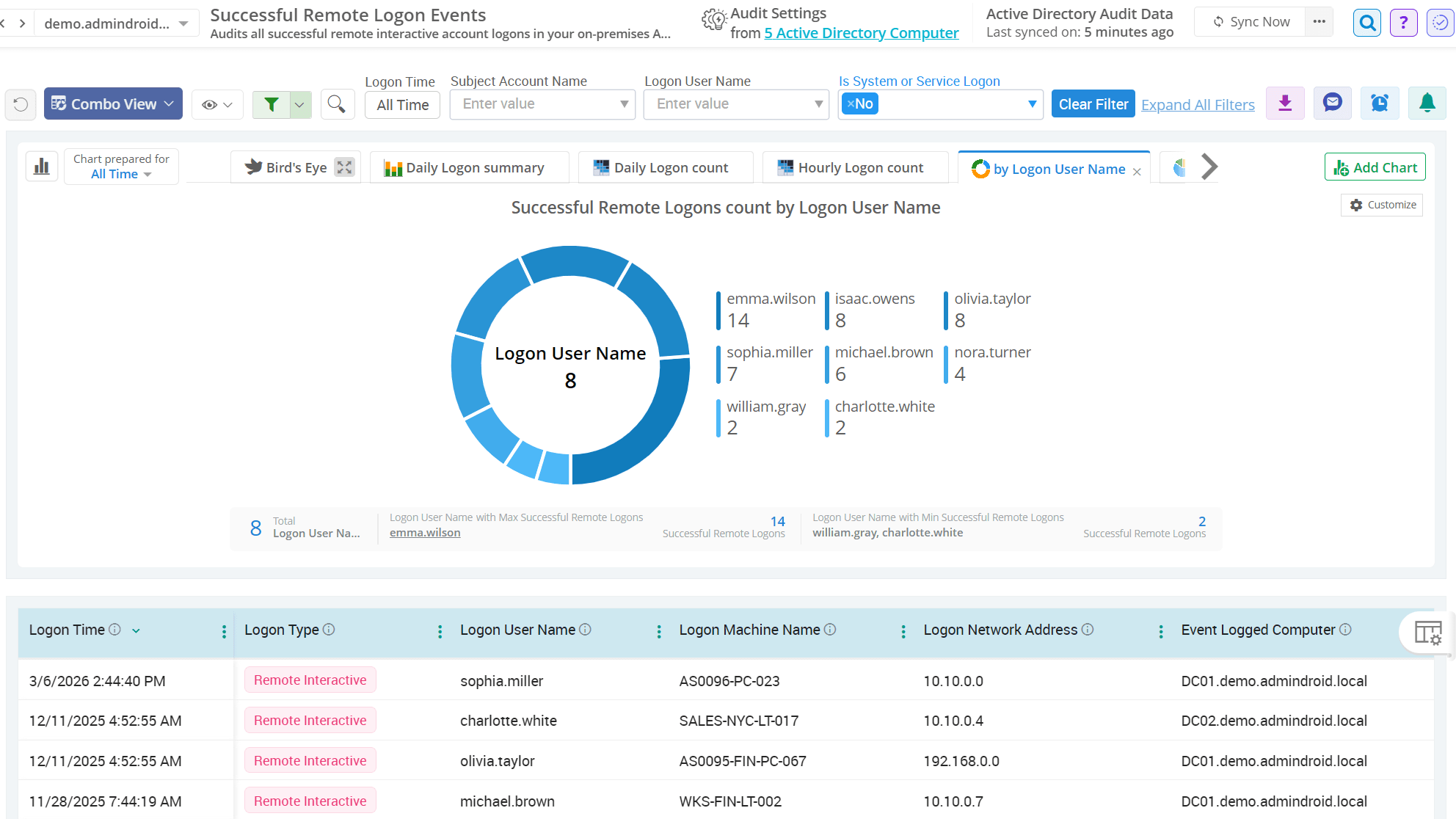The width and height of the screenshot is (1456, 819).
Task: Remove the No filter chip
Action: pyautogui.click(x=851, y=104)
